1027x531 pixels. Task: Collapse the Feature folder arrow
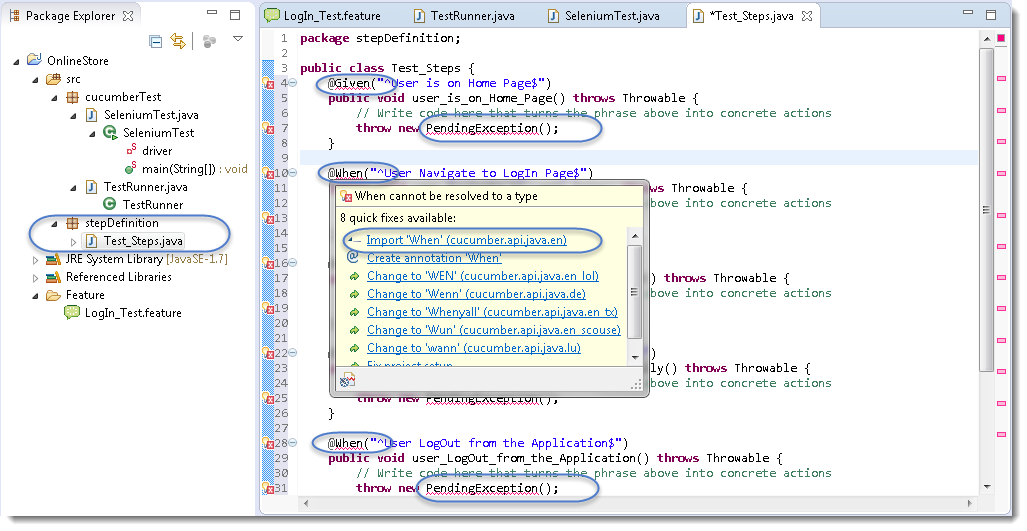35,296
